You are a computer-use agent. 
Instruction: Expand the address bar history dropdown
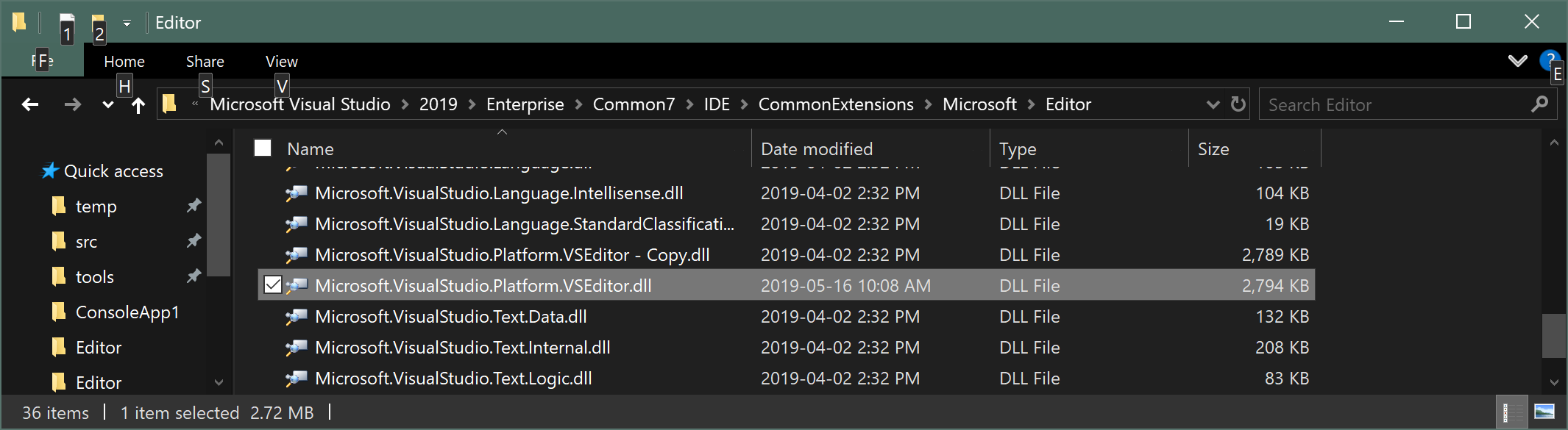click(x=1213, y=105)
